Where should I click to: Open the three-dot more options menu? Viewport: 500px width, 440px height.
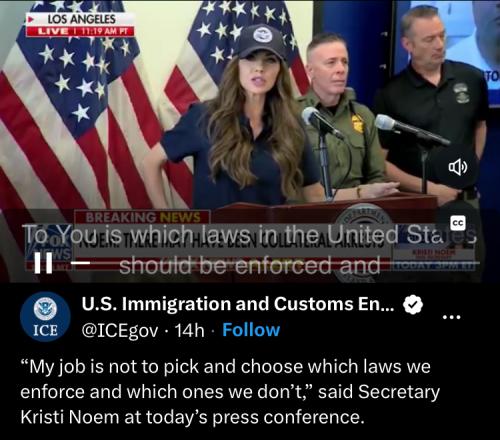(452, 317)
